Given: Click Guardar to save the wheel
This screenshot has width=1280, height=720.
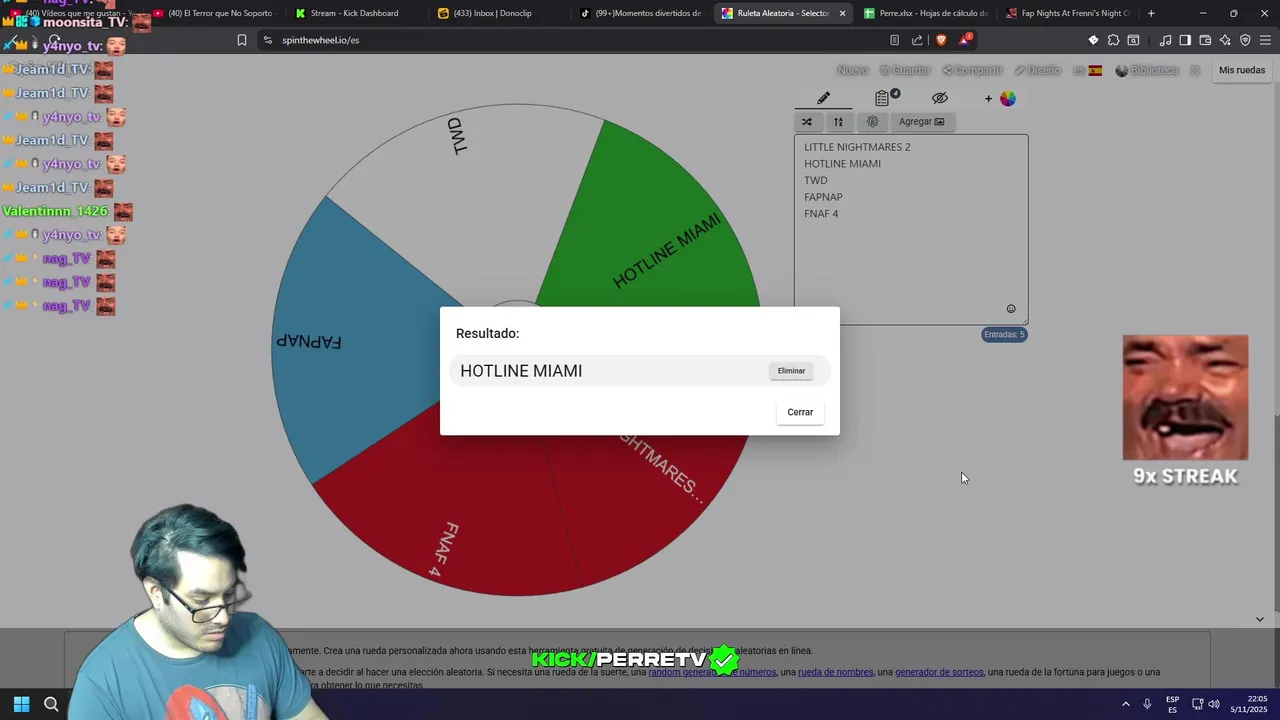Looking at the screenshot, I should pos(905,70).
